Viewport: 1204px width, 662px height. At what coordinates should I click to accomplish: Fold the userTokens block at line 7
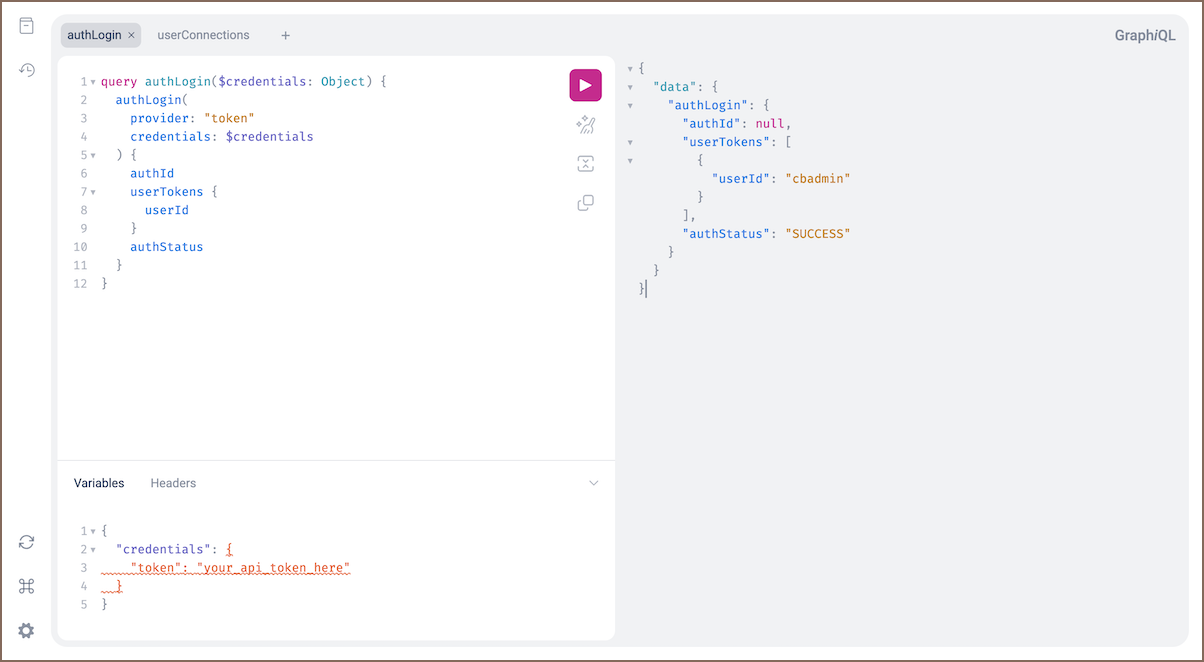(93, 192)
